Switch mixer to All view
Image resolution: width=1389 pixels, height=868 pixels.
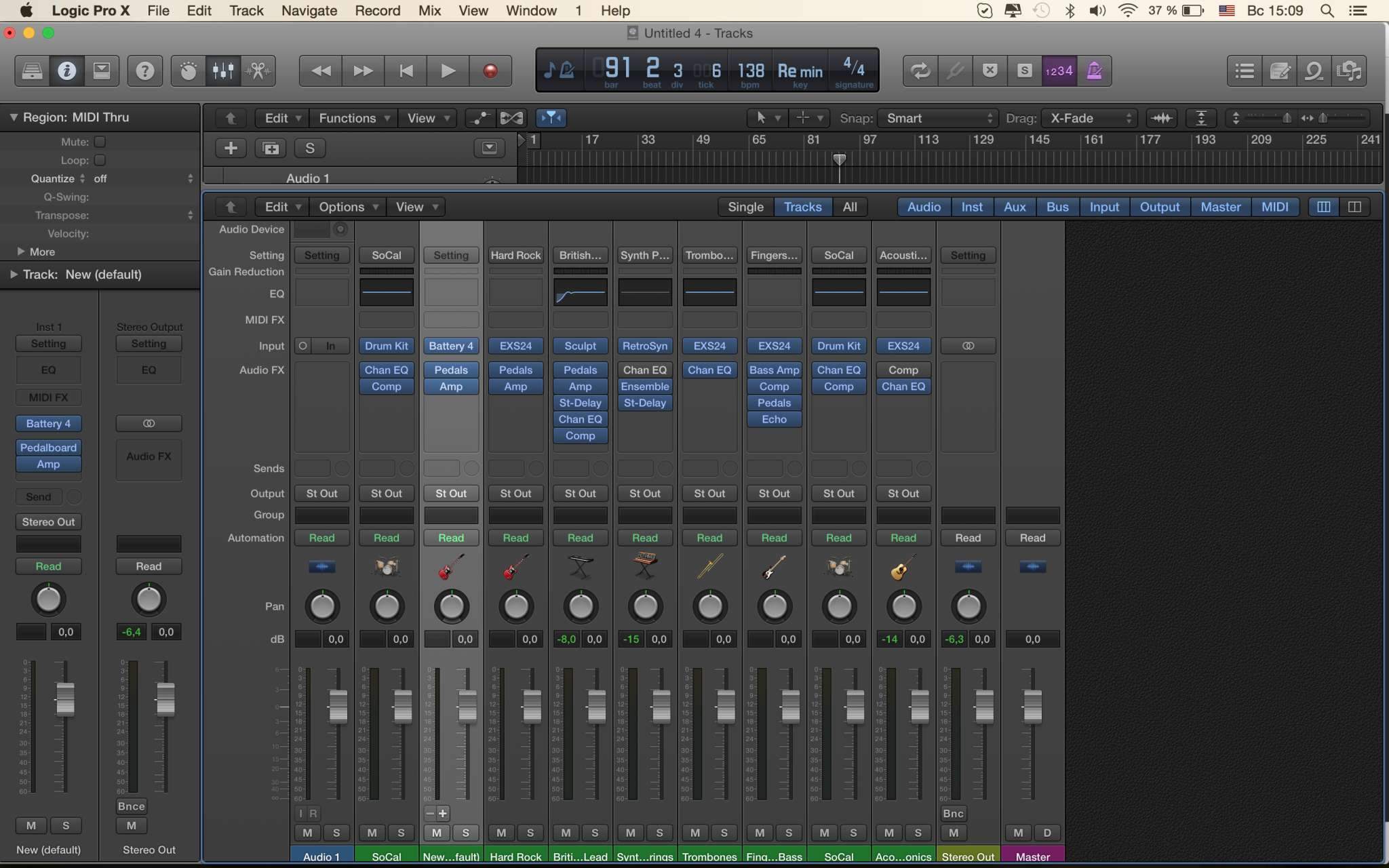[849, 207]
